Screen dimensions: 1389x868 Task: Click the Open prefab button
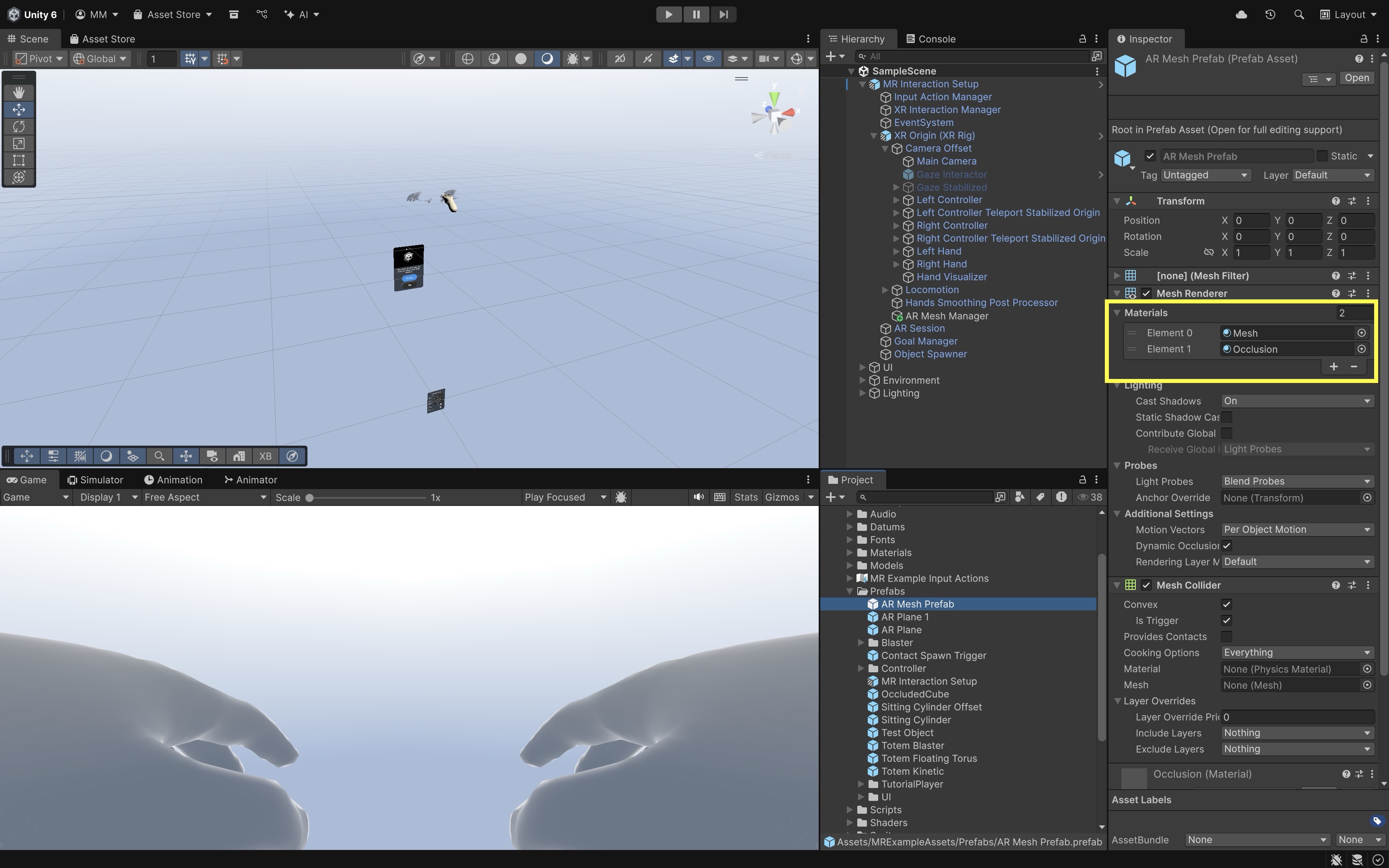point(1356,78)
